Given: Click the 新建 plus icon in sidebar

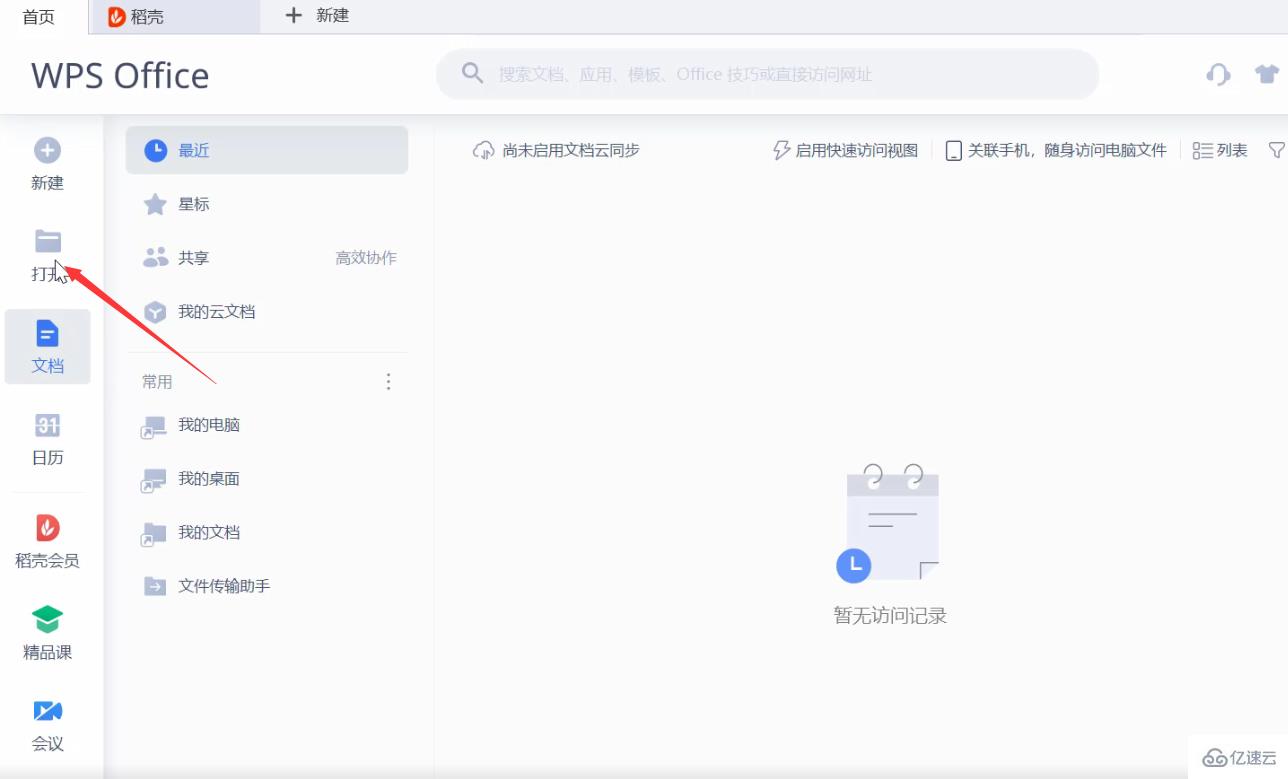Looking at the screenshot, I should (47, 151).
